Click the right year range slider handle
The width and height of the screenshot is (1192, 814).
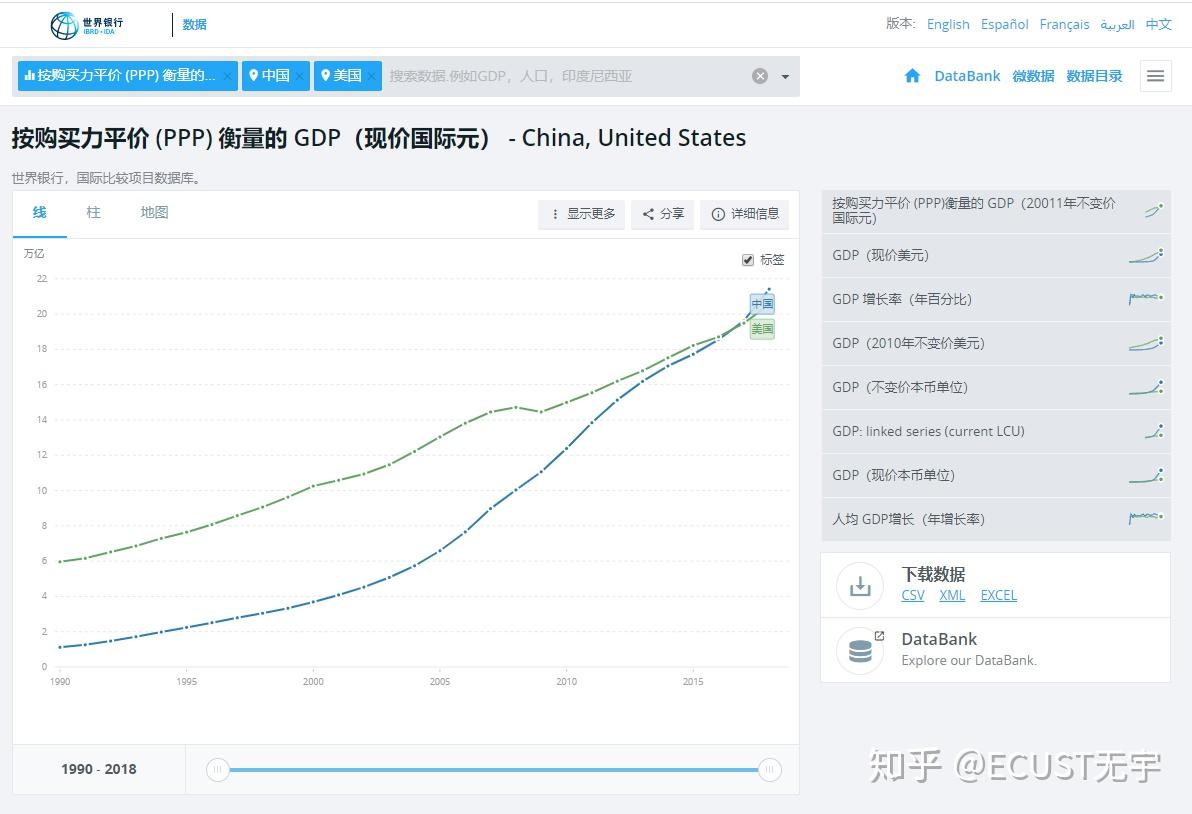[x=769, y=770]
